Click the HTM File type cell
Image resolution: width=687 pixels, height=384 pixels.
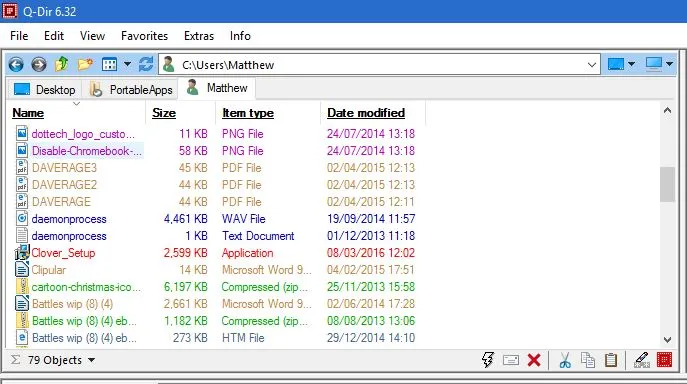pos(243,338)
